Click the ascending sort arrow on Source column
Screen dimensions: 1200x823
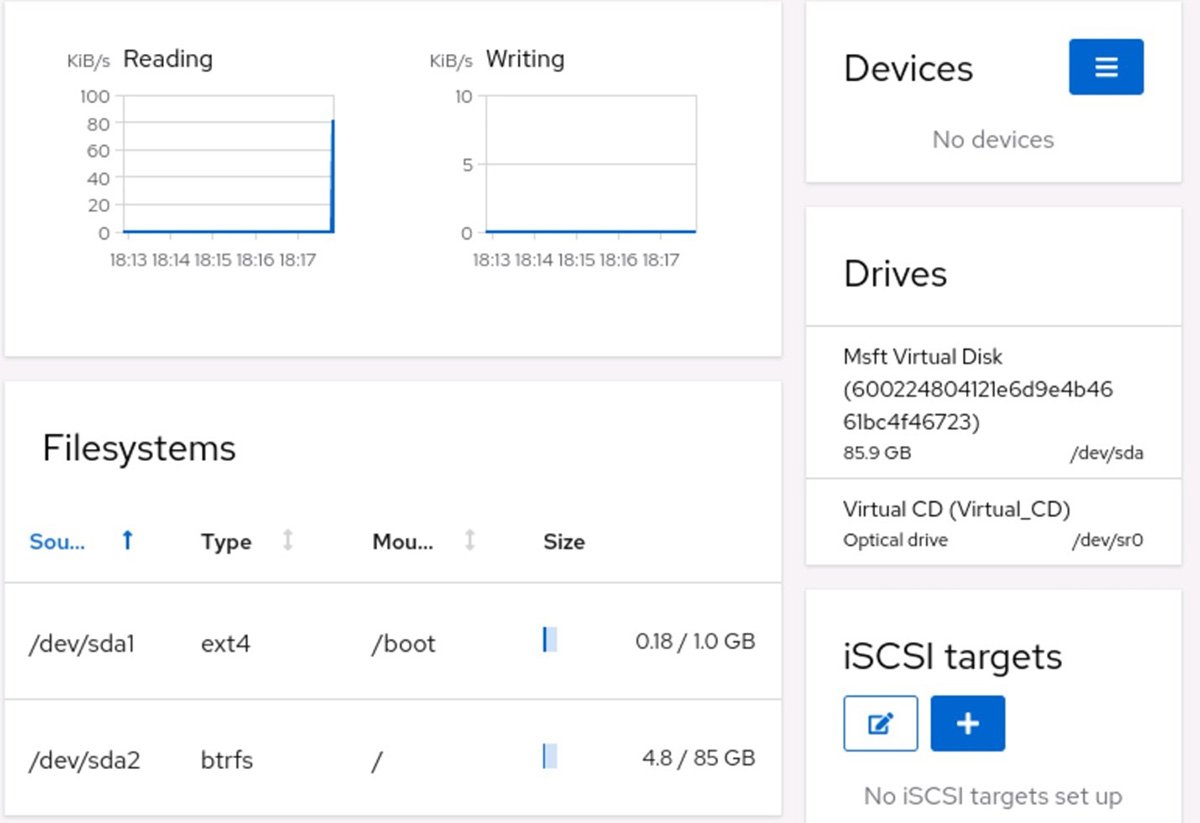[127, 541]
